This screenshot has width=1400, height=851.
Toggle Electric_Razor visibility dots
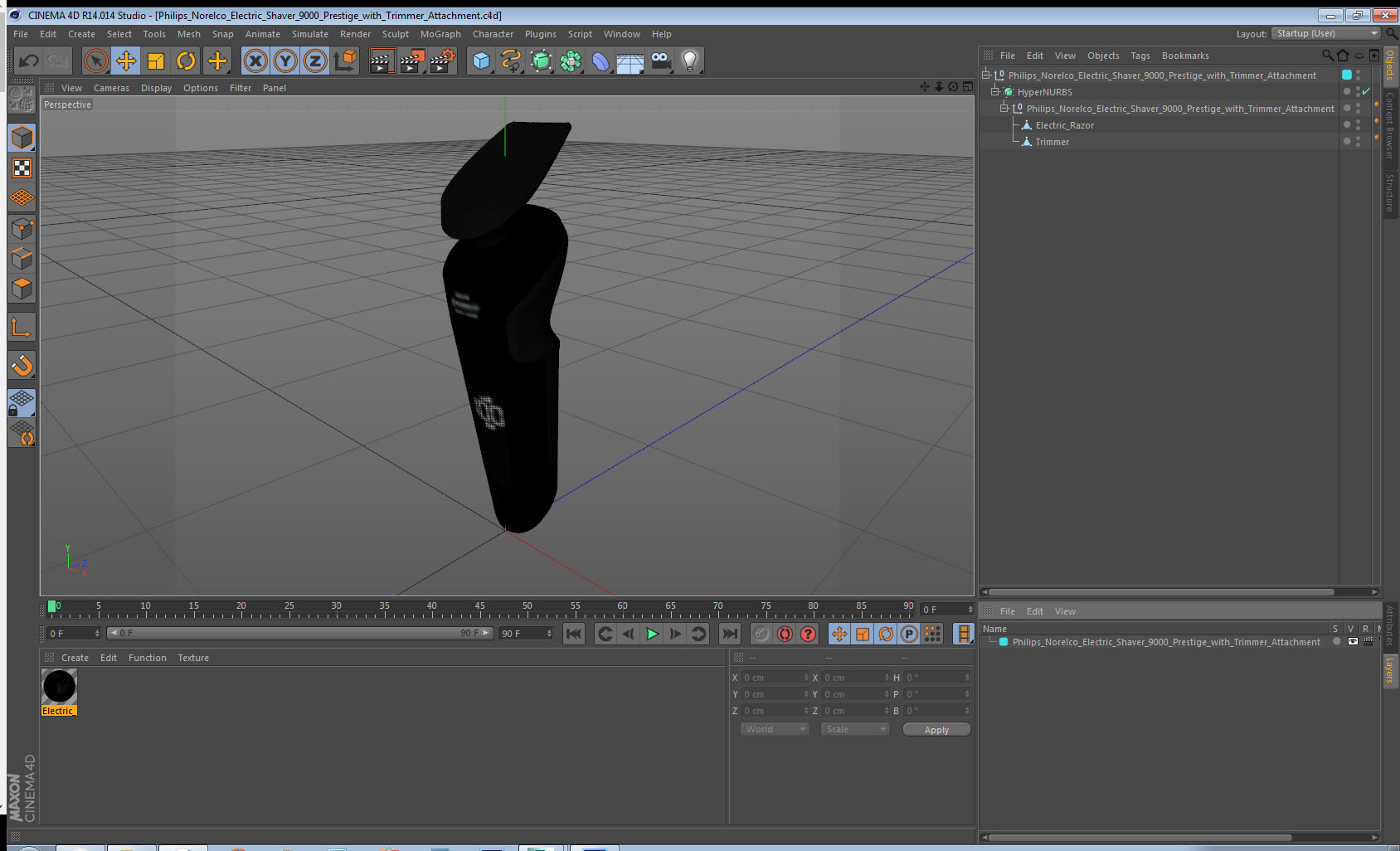tap(1358, 124)
